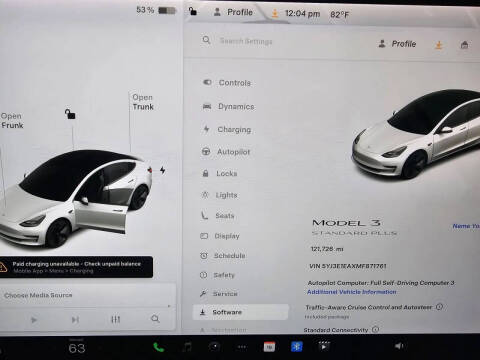The height and width of the screenshot is (360, 480).
Task: Tap the 63 cabin temperature setting
Action: 77,348
